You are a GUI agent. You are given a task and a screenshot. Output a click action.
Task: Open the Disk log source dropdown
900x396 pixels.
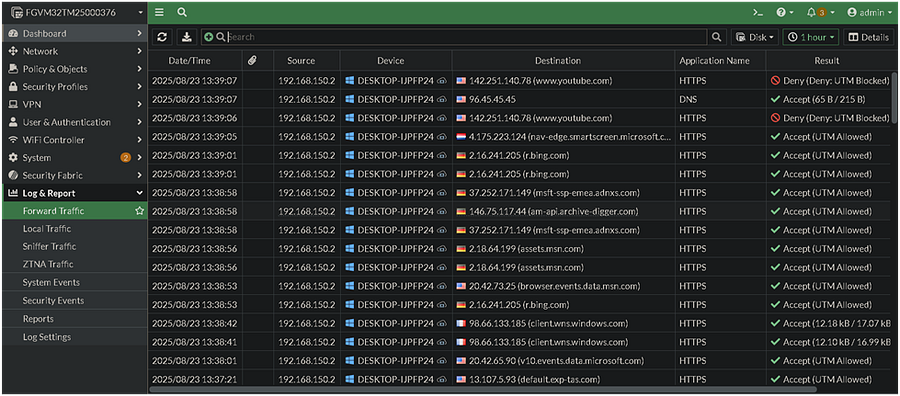[755, 37]
